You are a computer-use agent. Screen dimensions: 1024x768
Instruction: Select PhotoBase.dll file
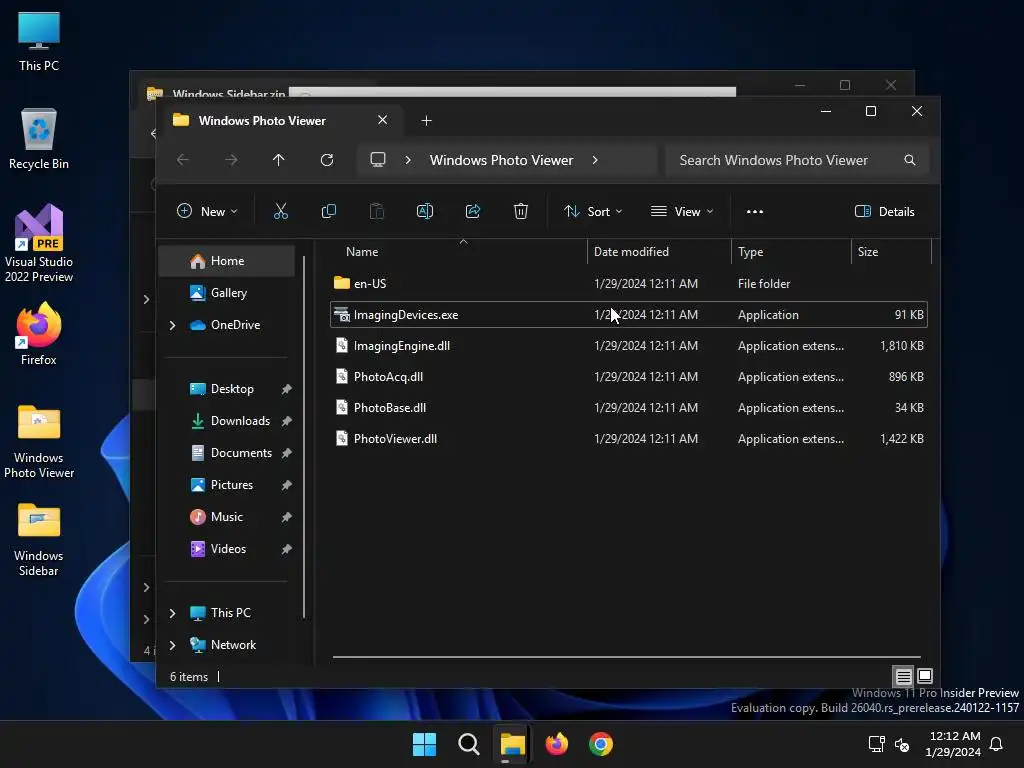[628, 408]
